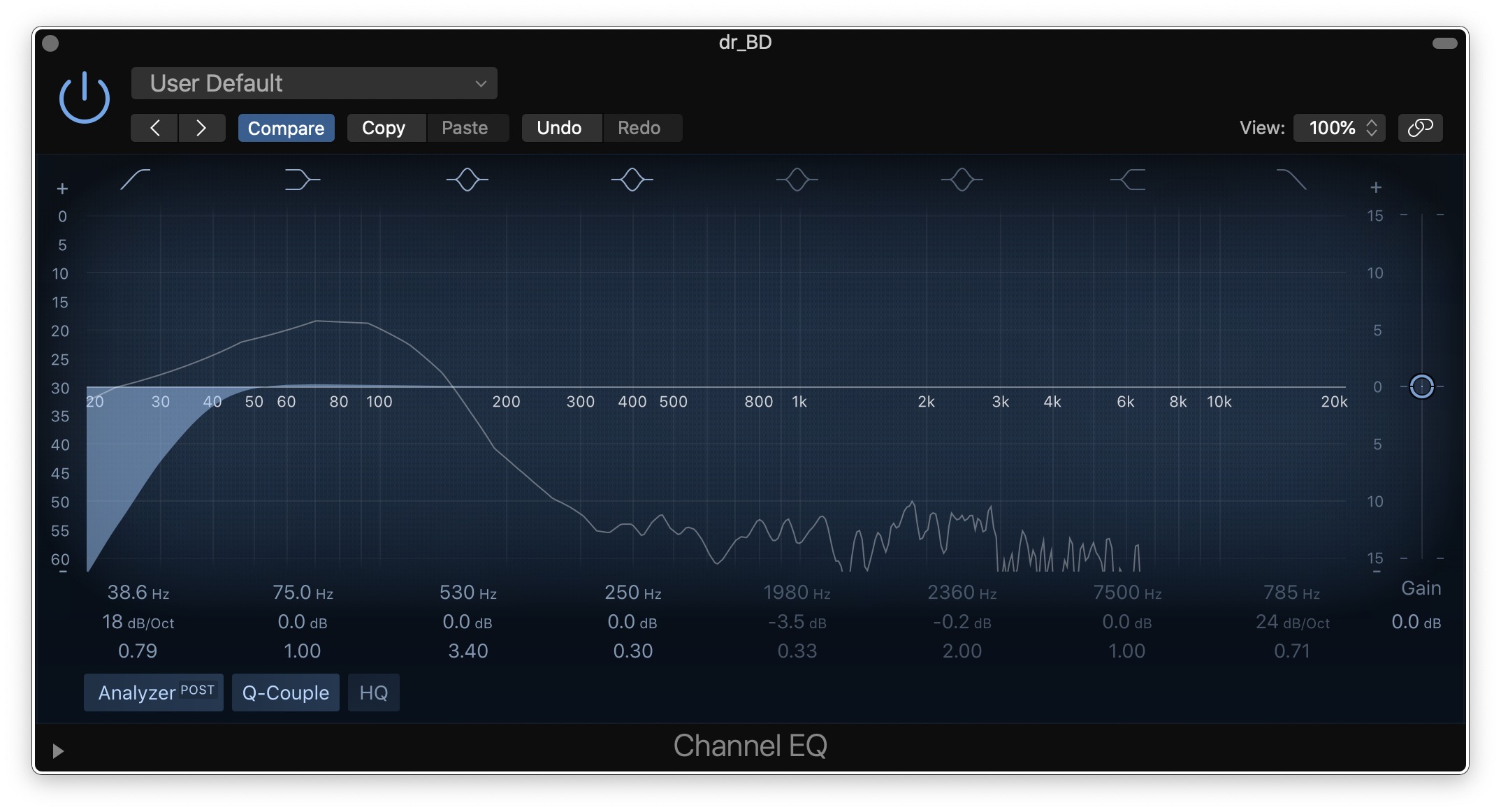The height and width of the screenshot is (812, 1501).
Task: Enable the high shelf band icon
Action: tap(1127, 180)
